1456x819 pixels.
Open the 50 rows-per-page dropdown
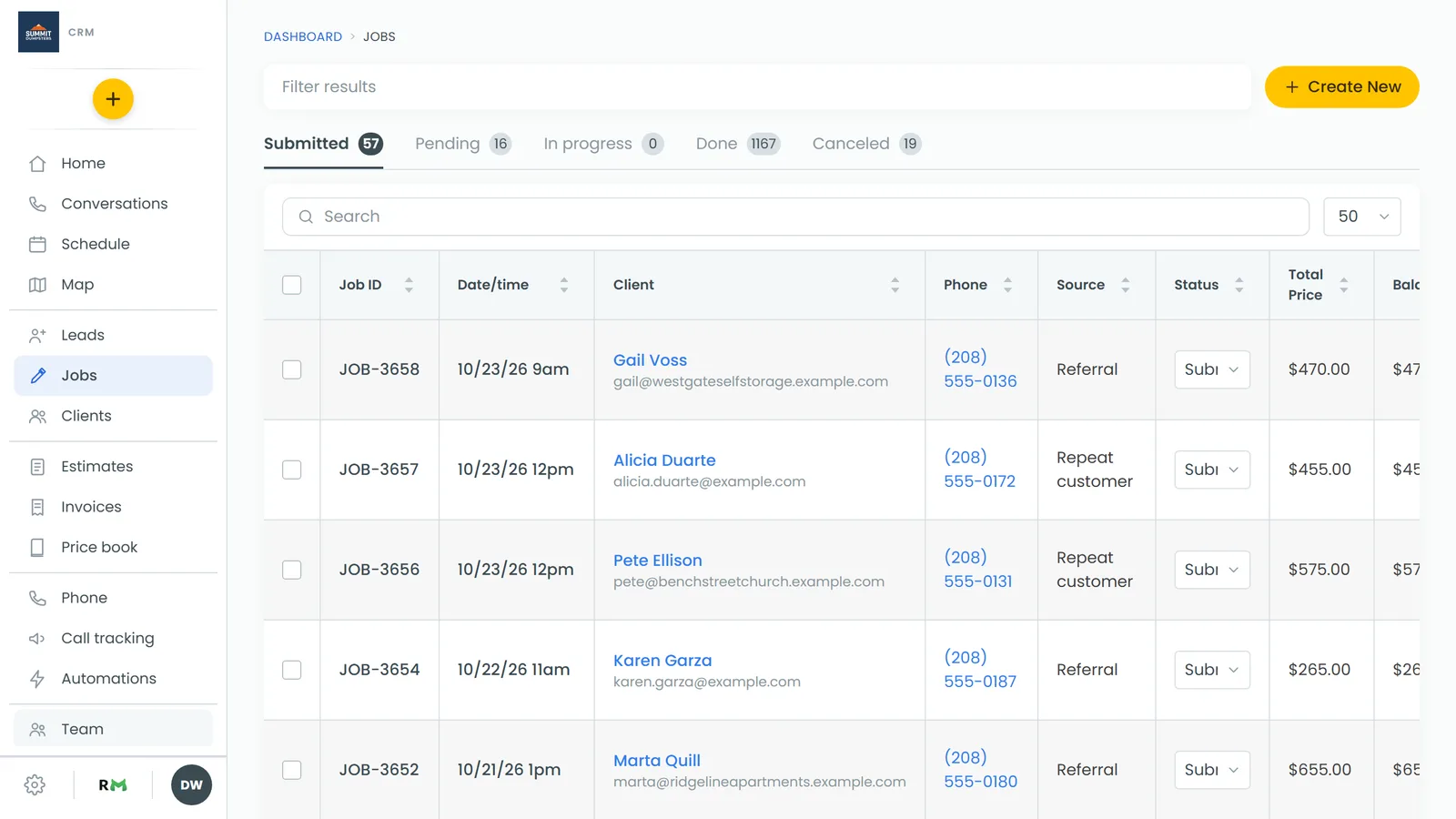point(1362,217)
